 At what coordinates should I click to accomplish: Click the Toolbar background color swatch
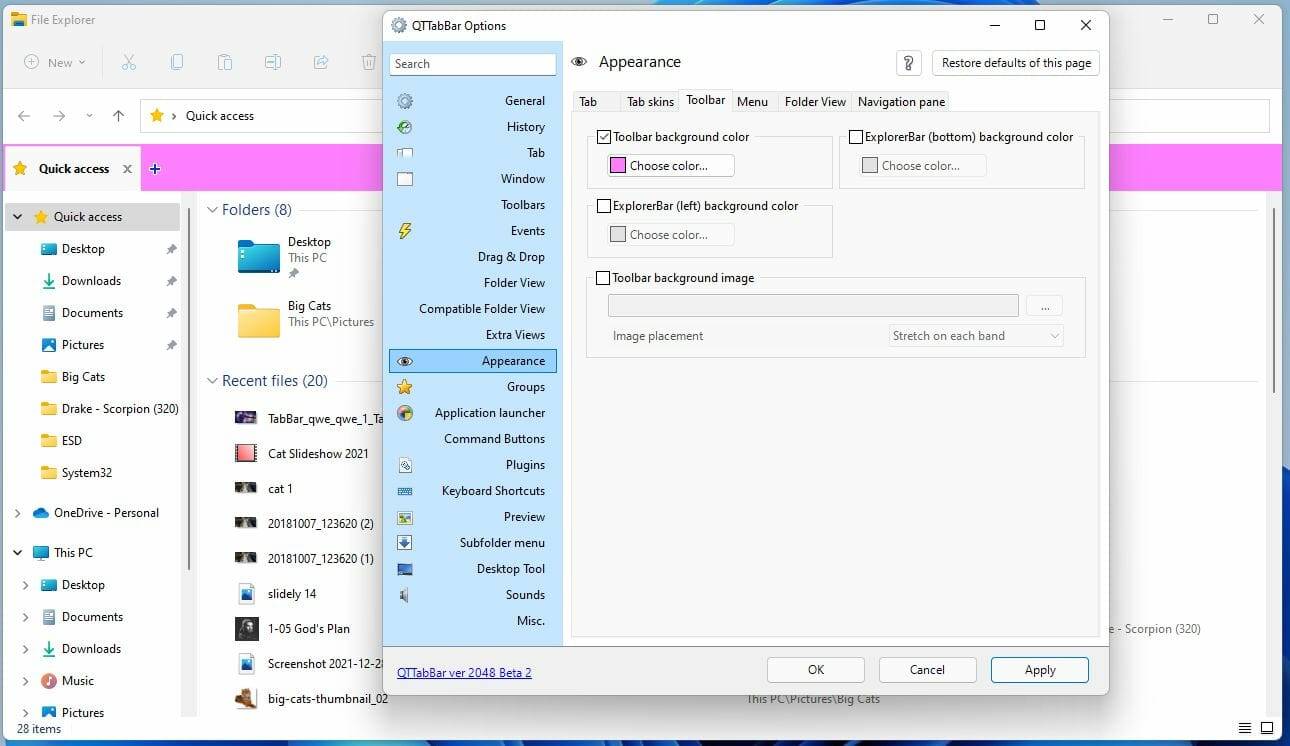click(617, 164)
